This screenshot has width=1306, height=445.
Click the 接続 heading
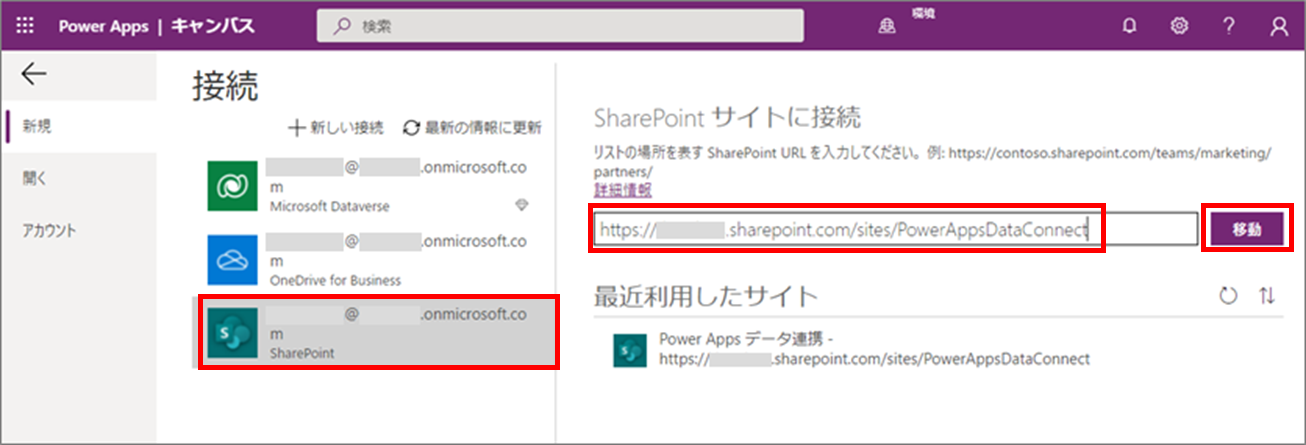pyautogui.click(x=225, y=87)
